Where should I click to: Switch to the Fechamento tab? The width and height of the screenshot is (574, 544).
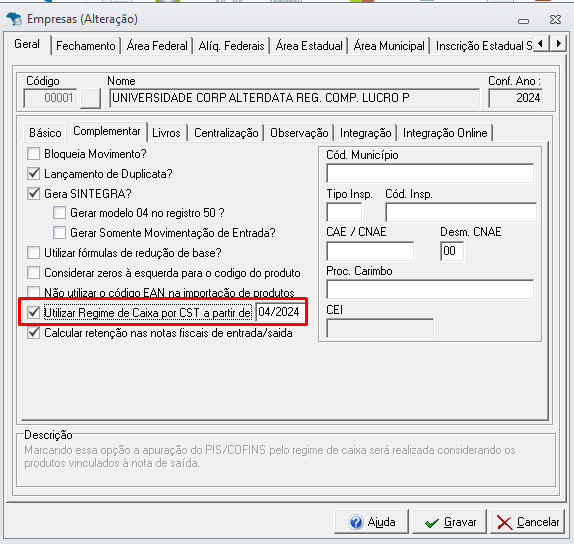point(86,46)
